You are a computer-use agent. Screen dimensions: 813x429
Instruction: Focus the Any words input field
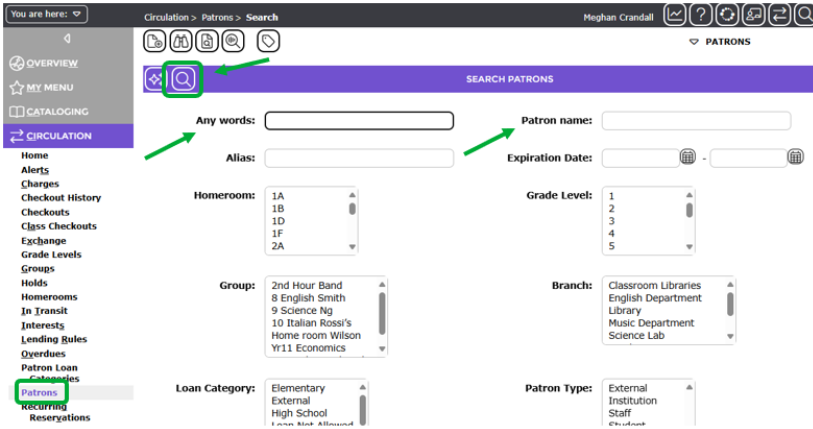click(359, 121)
